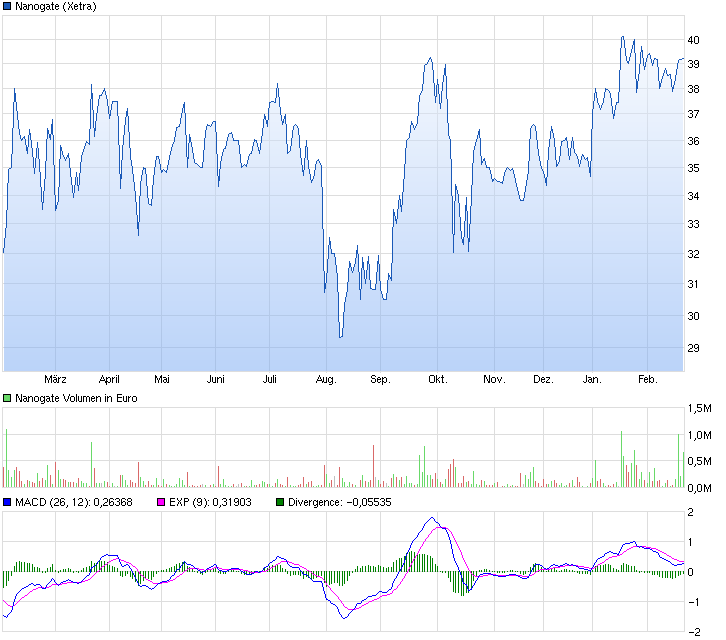The width and height of the screenshot is (726, 640).
Task: Click the dark green Divergence legend square
Action: (280, 502)
